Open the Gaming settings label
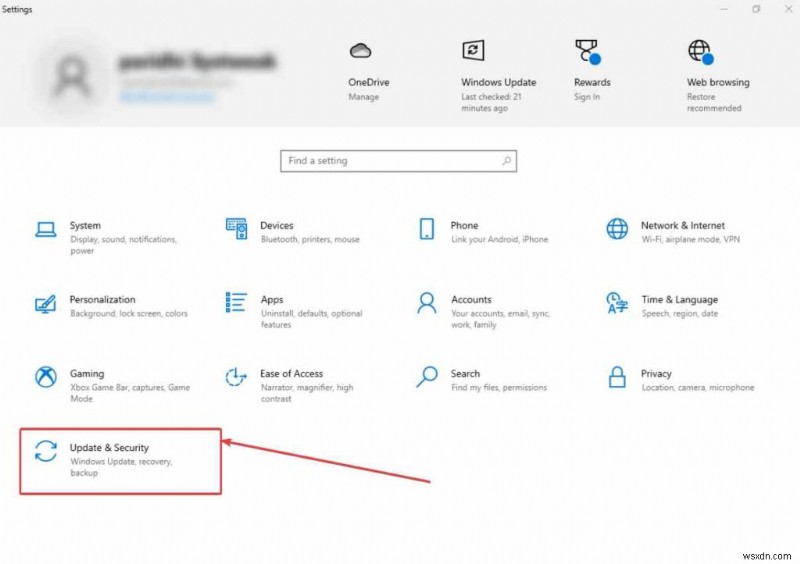This screenshot has height=564, width=800. click(87, 374)
